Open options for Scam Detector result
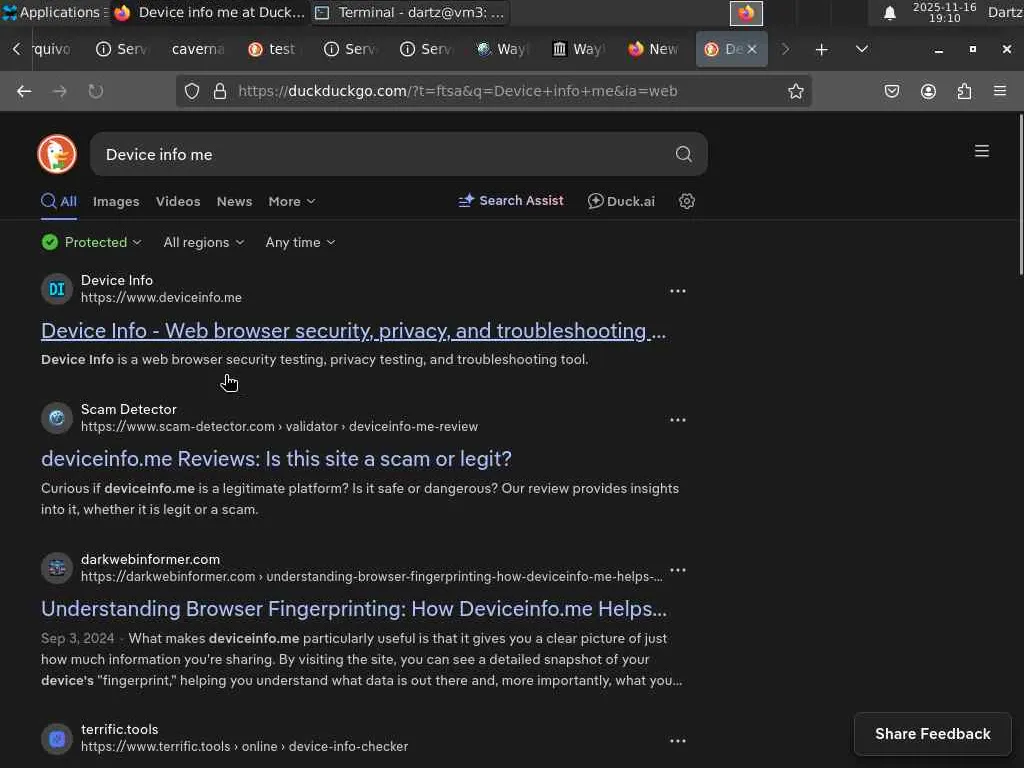The image size is (1024, 768). pyautogui.click(x=677, y=419)
